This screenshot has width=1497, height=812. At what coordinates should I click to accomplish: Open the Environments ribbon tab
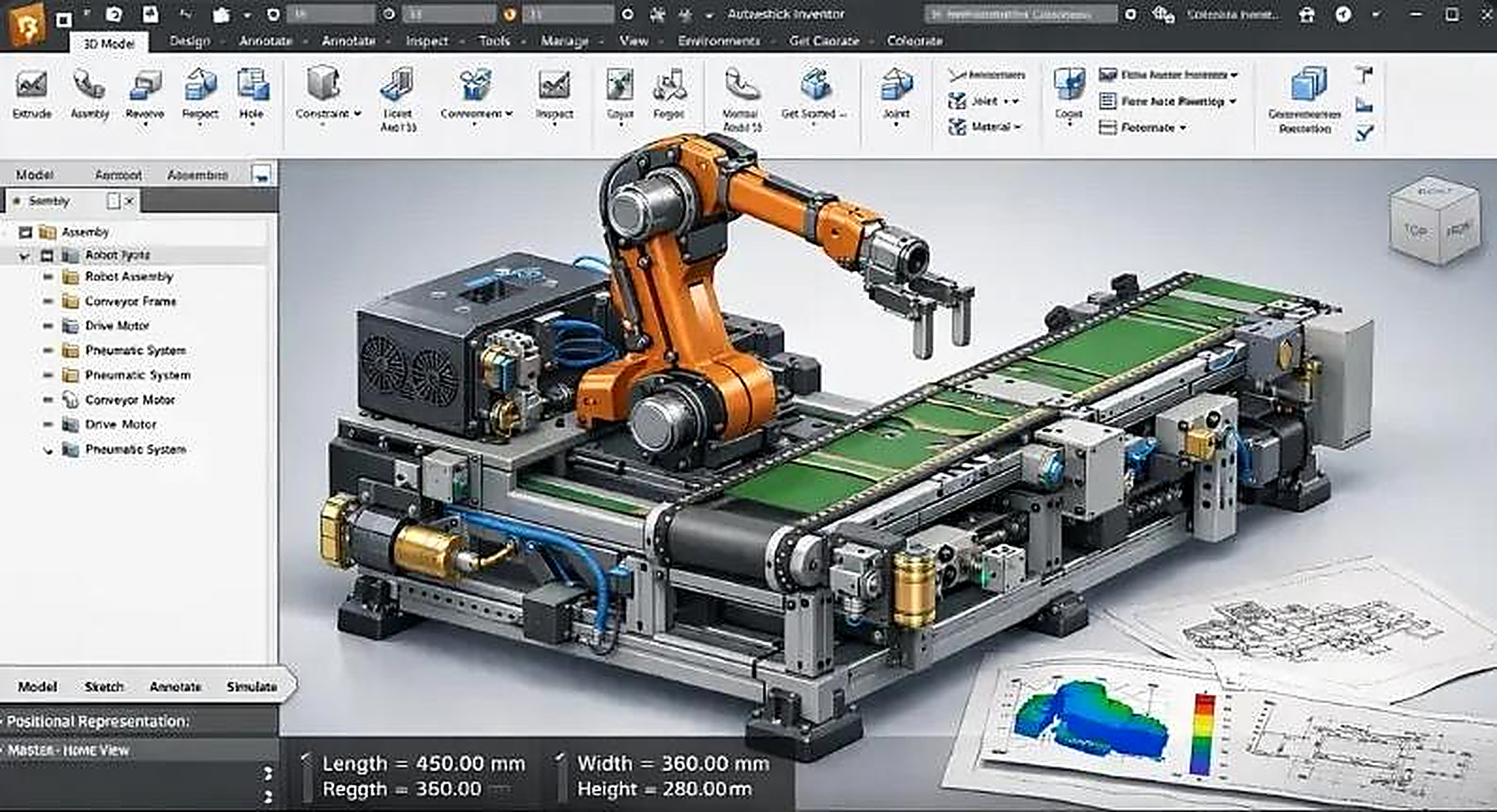point(719,41)
